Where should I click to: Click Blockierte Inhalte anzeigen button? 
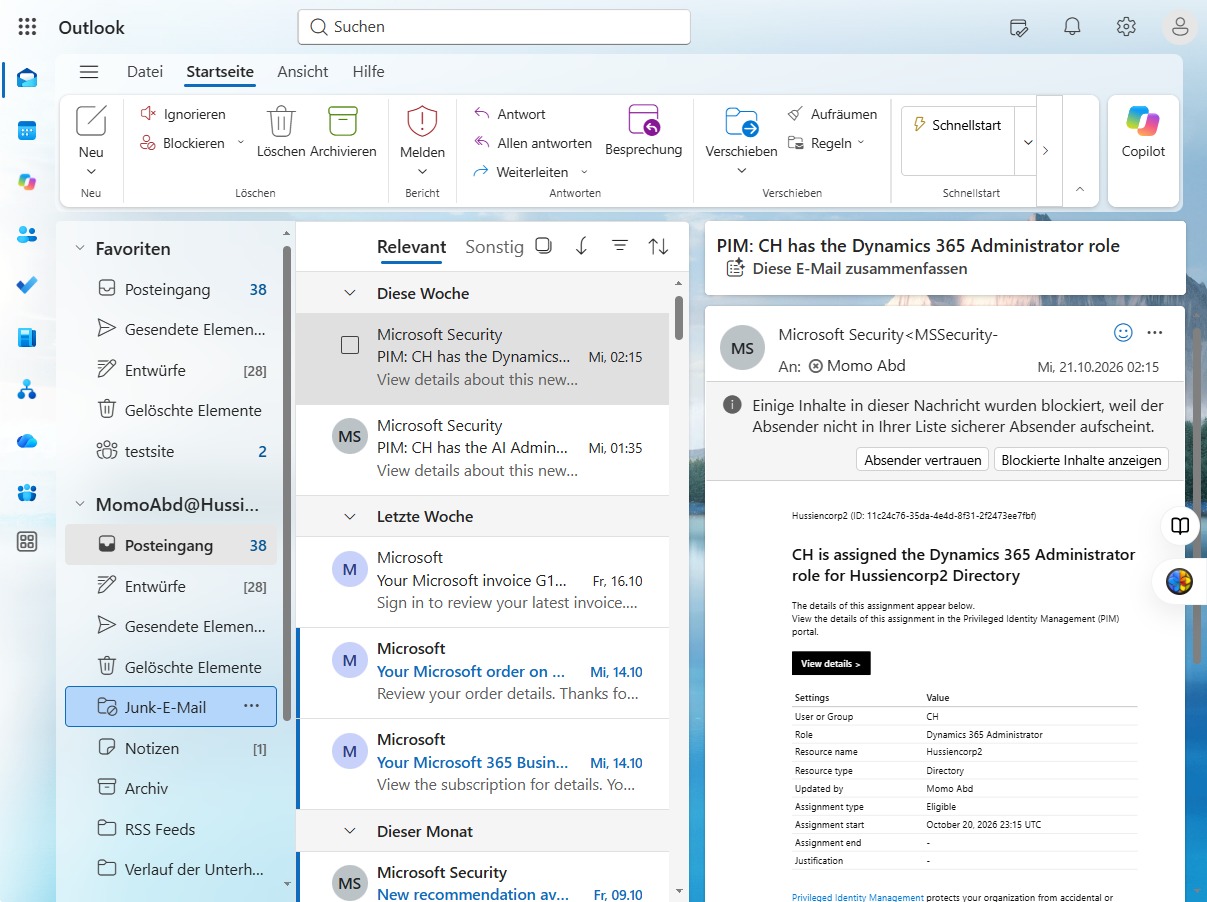[x=1081, y=460]
